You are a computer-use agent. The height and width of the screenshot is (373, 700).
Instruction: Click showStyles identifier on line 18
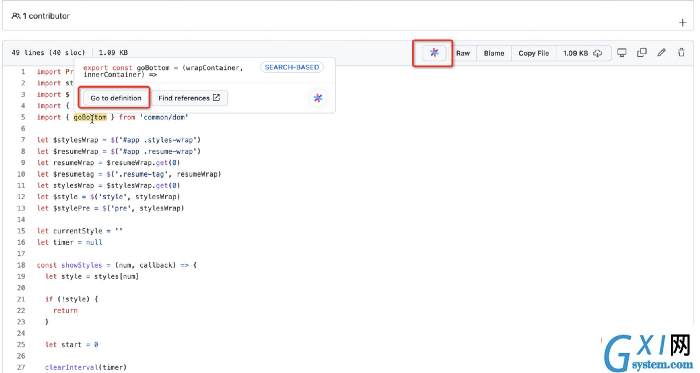[82, 265]
